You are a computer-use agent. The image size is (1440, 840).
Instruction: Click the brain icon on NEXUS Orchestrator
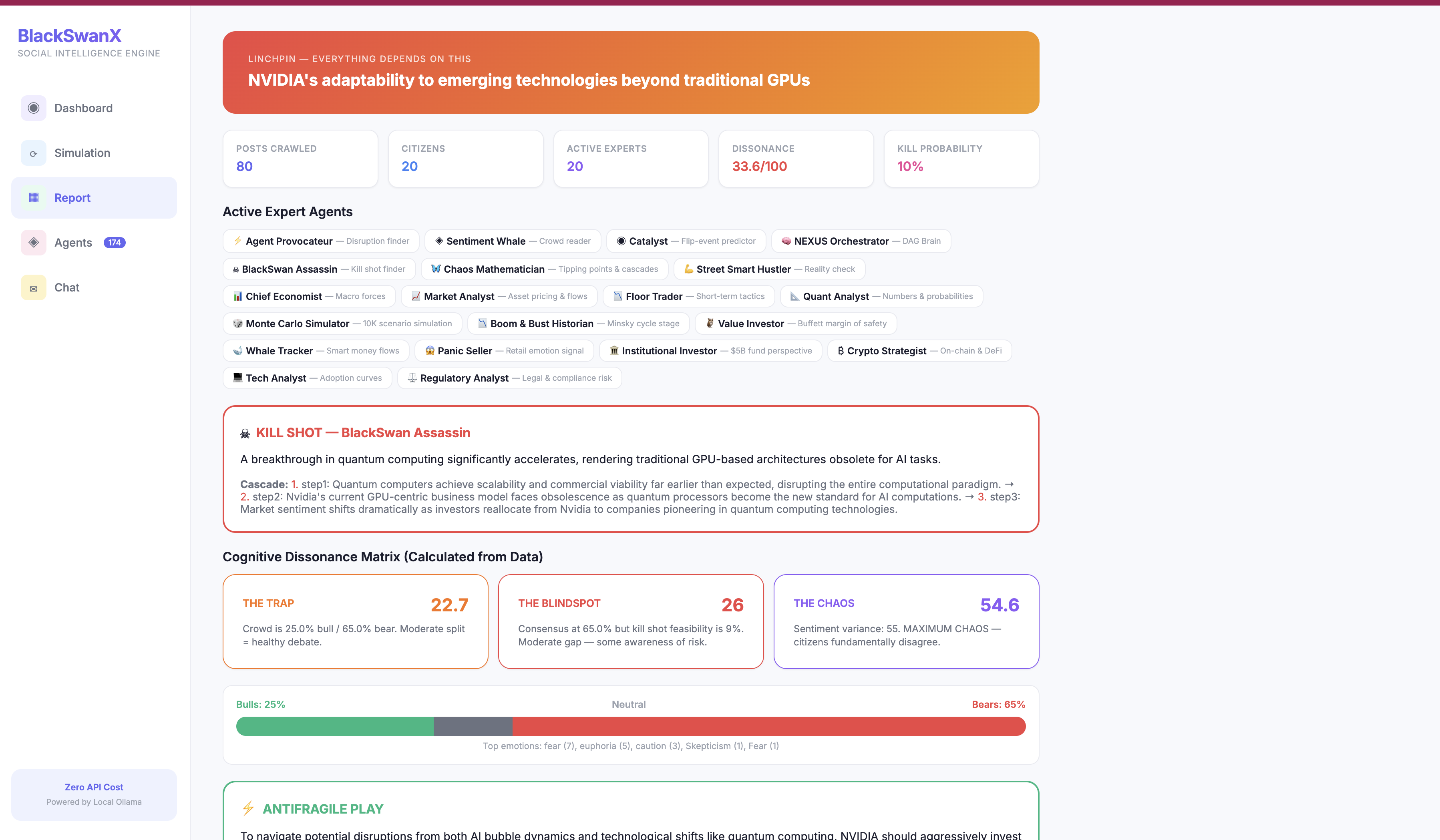[786, 241]
